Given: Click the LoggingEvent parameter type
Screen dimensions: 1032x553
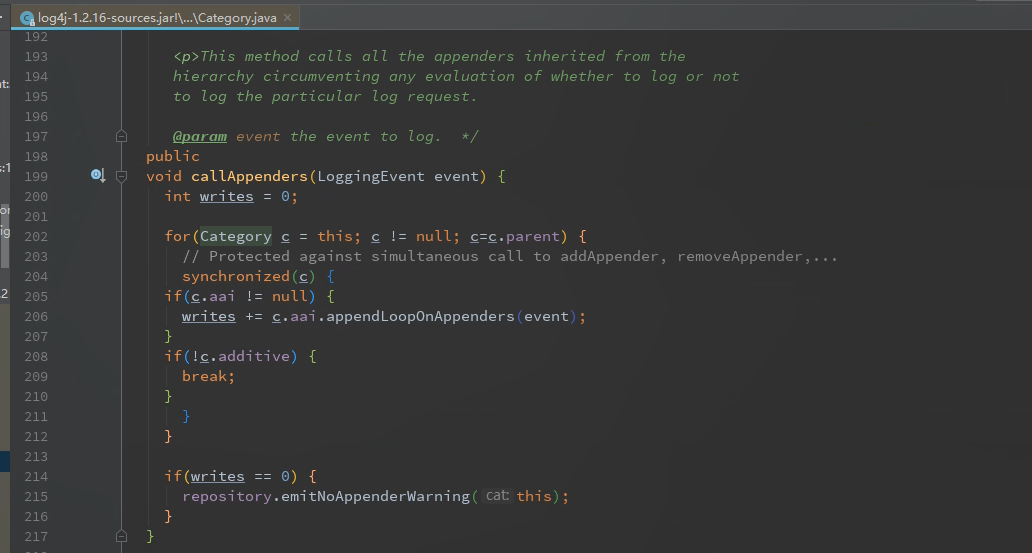Looking at the screenshot, I should [371, 176].
